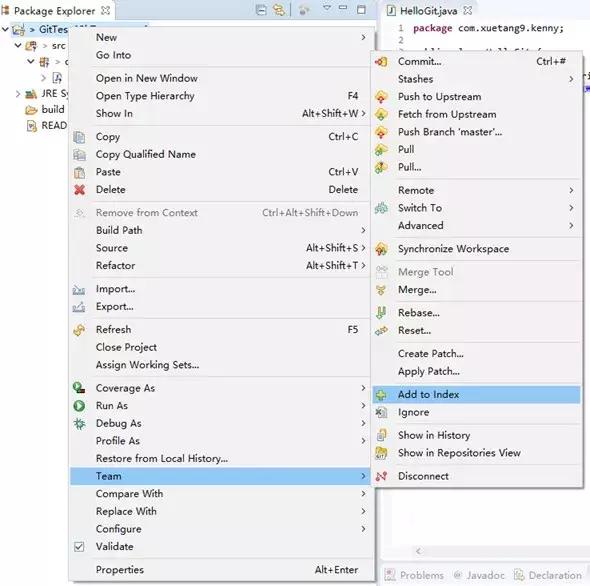The height and width of the screenshot is (586, 590).
Task: Open Package Explorer View Menu dropdown triangle
Action: [327, 8]
